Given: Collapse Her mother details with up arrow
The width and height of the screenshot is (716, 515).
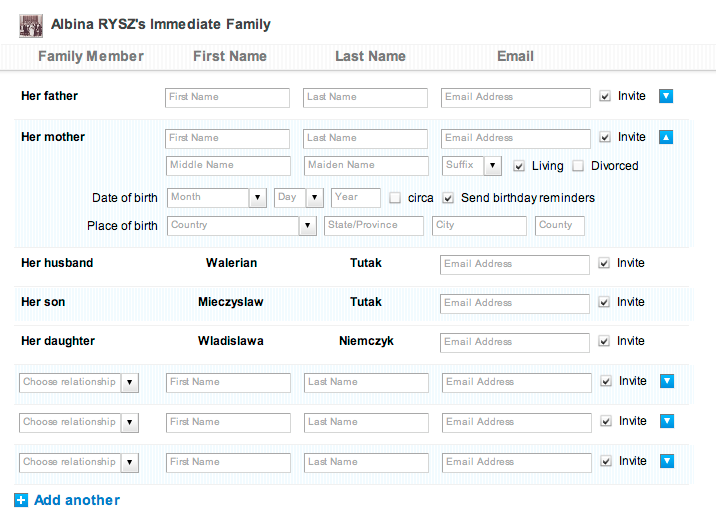Looking at the screenshot, I should tap(666, 137).
